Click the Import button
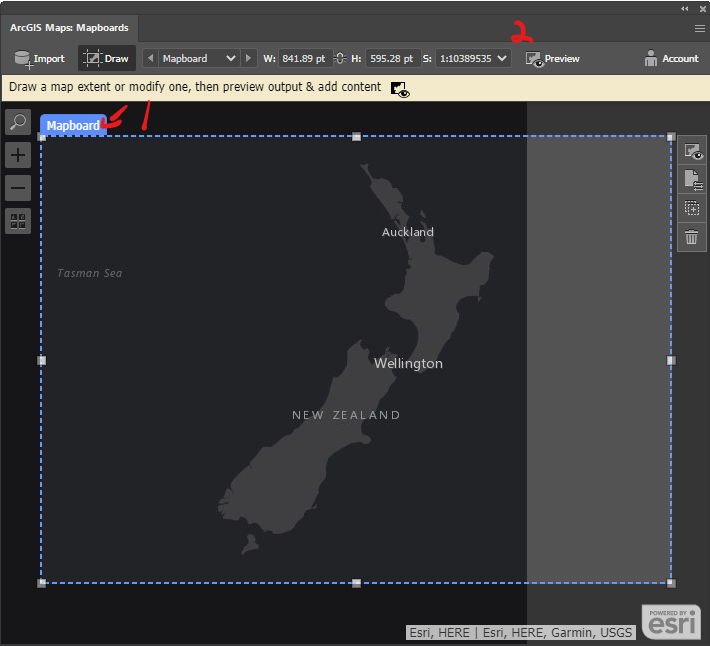Image resolution: width=710 pixels, height=646 pixels. point(39,58)
